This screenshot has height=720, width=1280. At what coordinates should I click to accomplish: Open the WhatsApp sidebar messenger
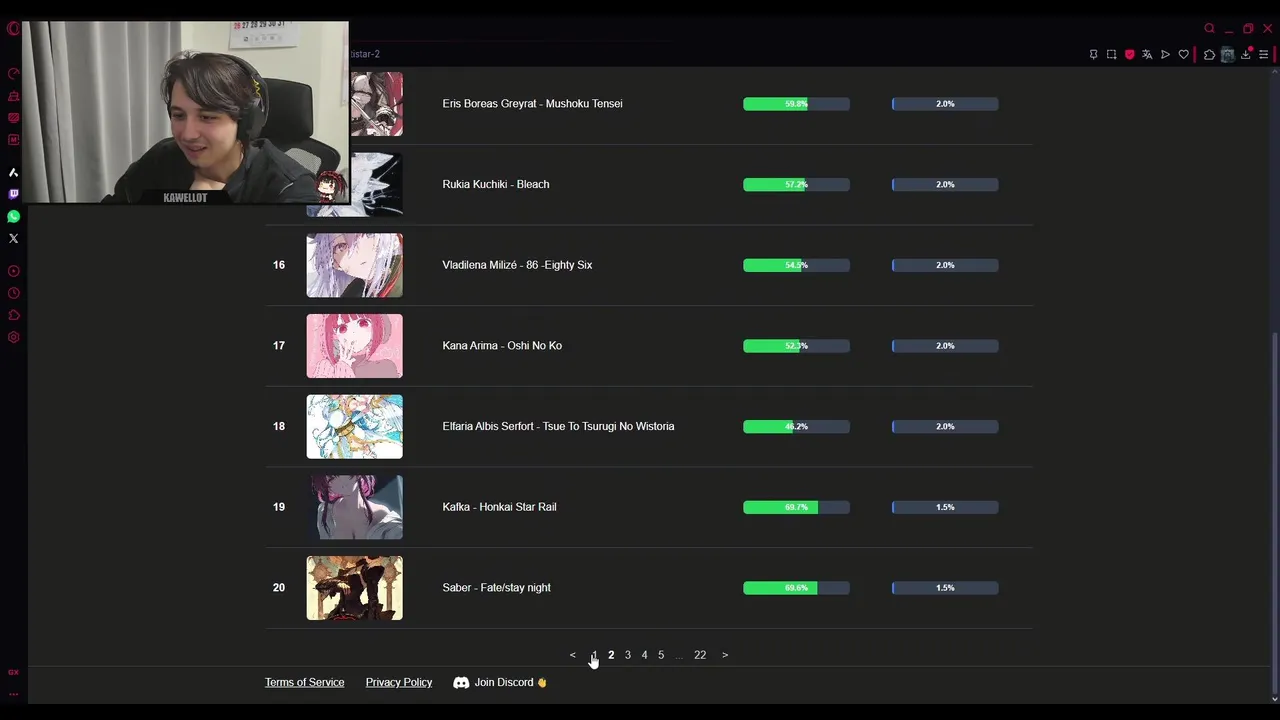pyautogui.click(x=13, y=216)
